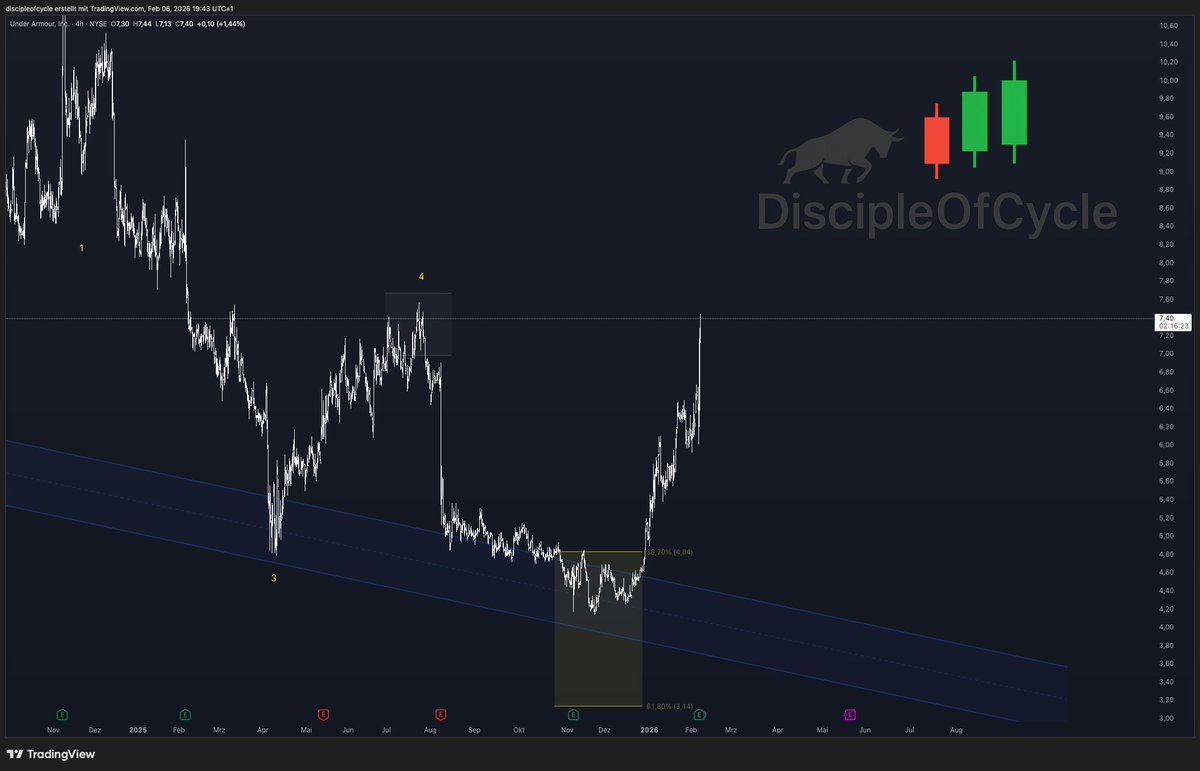
Task: Click the 6,00 price axis label
Action: point(1166,444)
